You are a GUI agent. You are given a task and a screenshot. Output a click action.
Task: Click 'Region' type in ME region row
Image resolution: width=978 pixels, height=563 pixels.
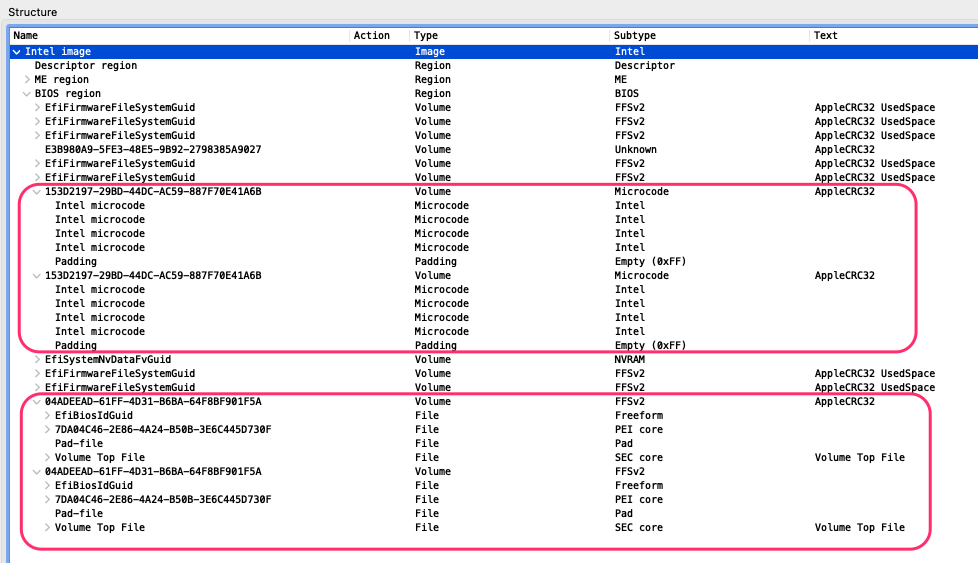click(432, 80)
